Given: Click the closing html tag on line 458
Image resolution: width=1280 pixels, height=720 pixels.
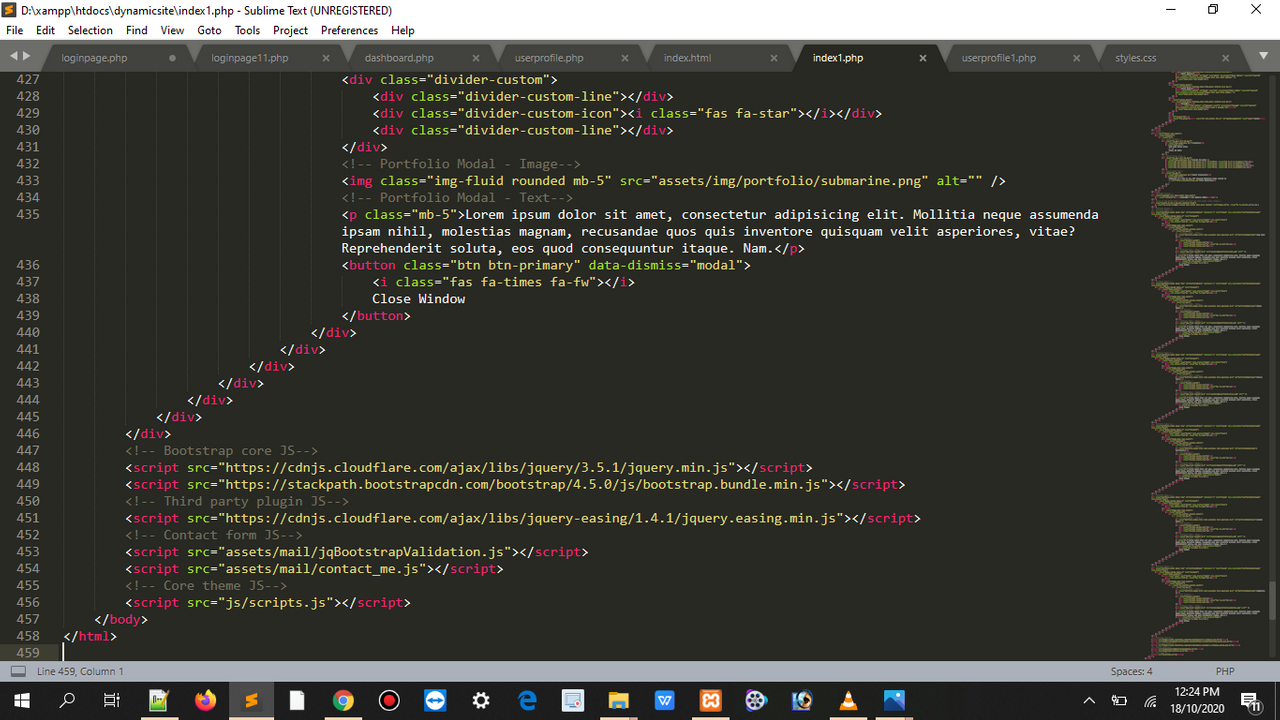Looking at the screenshot, I should [90, 636].
